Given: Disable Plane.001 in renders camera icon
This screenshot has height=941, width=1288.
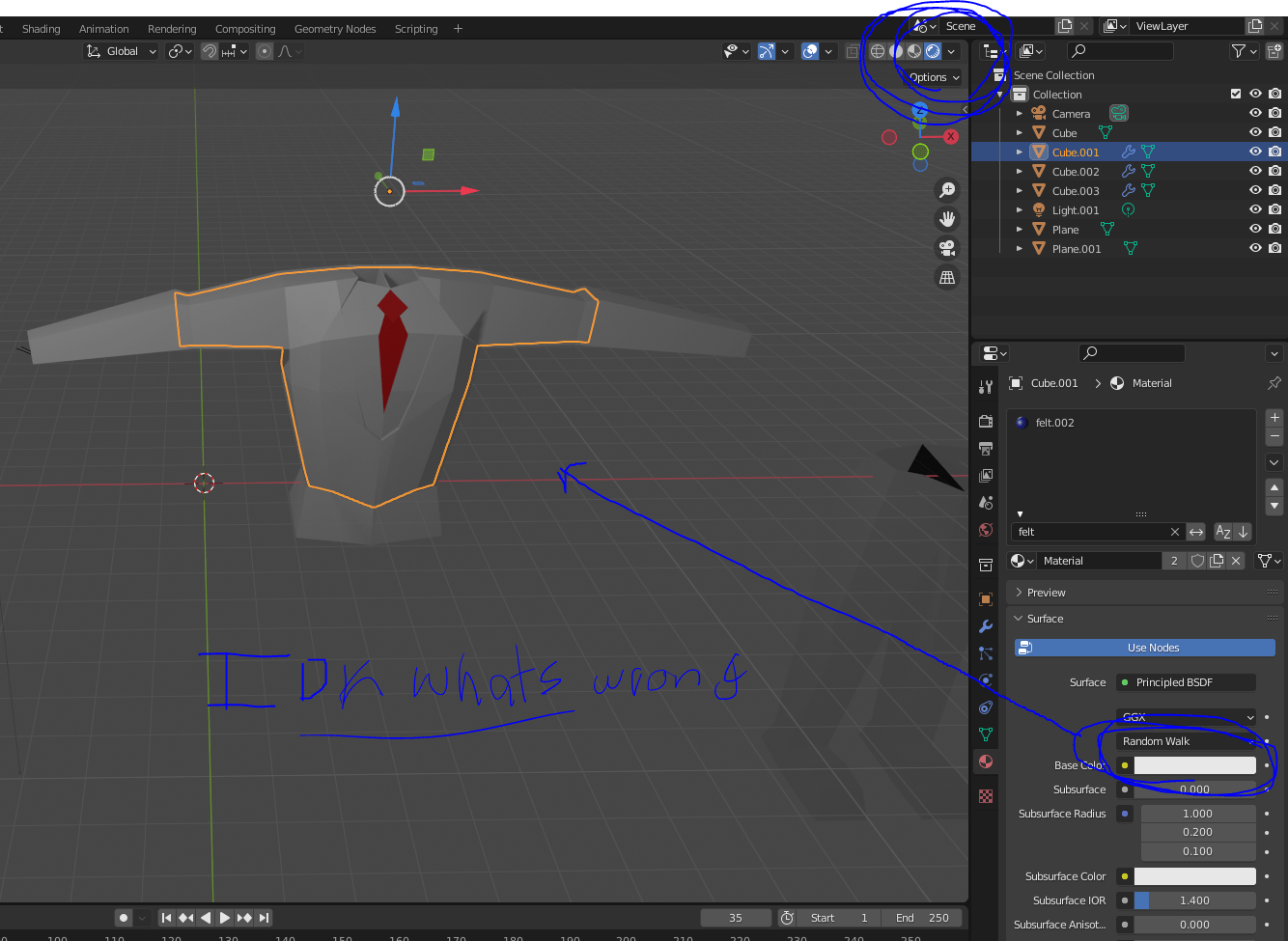Looking at the screenshot, I should tap(1274, 248).
